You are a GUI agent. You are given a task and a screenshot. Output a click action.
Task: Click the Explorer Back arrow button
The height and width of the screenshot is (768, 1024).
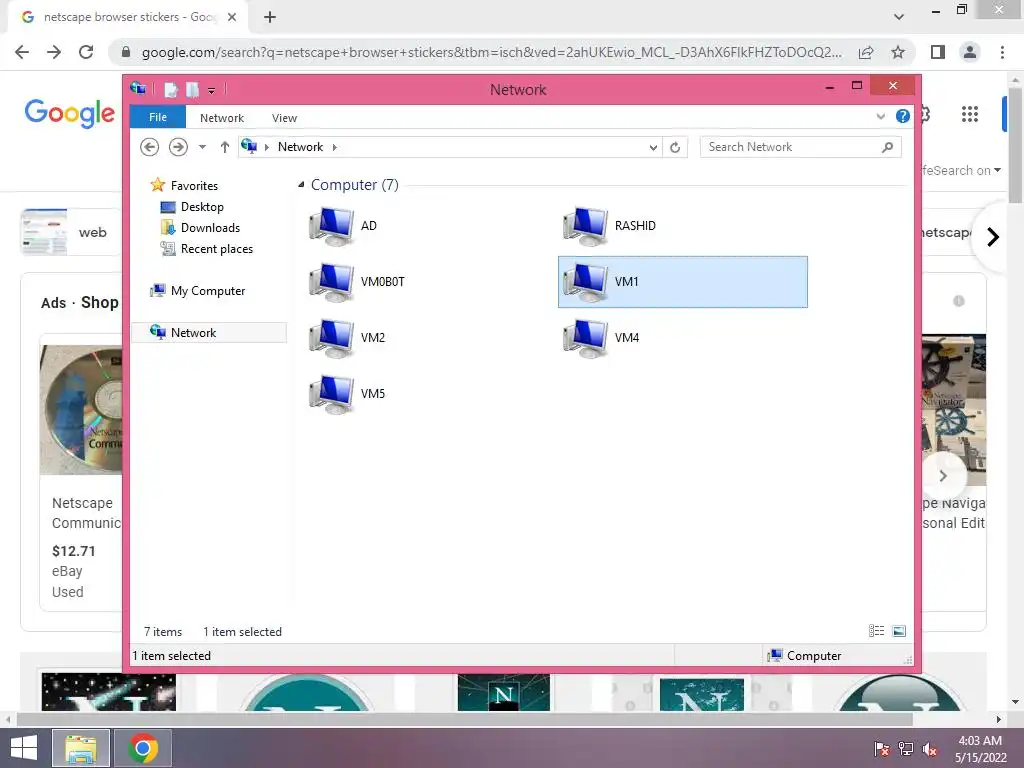tap(150, 147)
